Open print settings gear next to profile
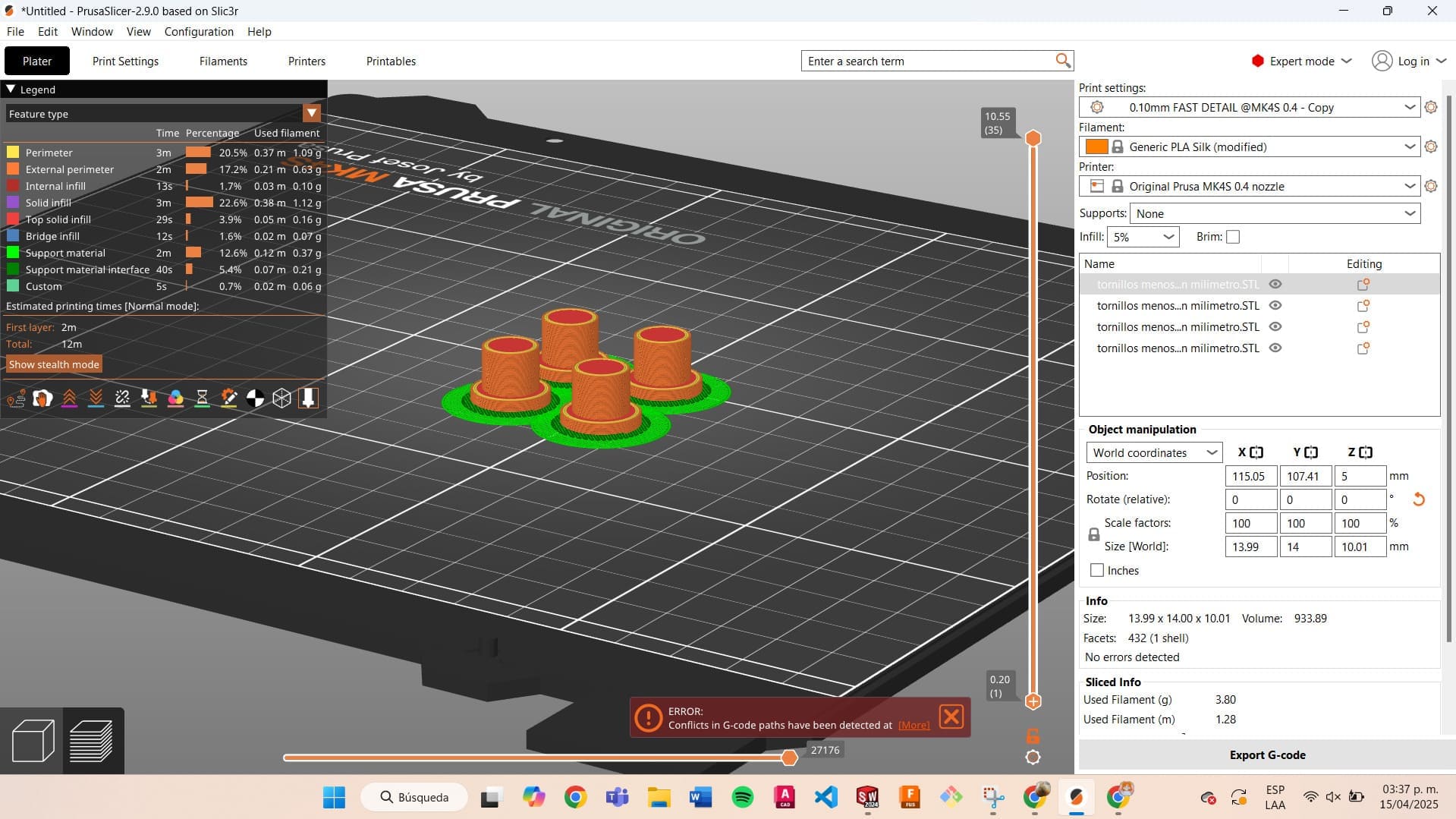 pos(1431,107)
